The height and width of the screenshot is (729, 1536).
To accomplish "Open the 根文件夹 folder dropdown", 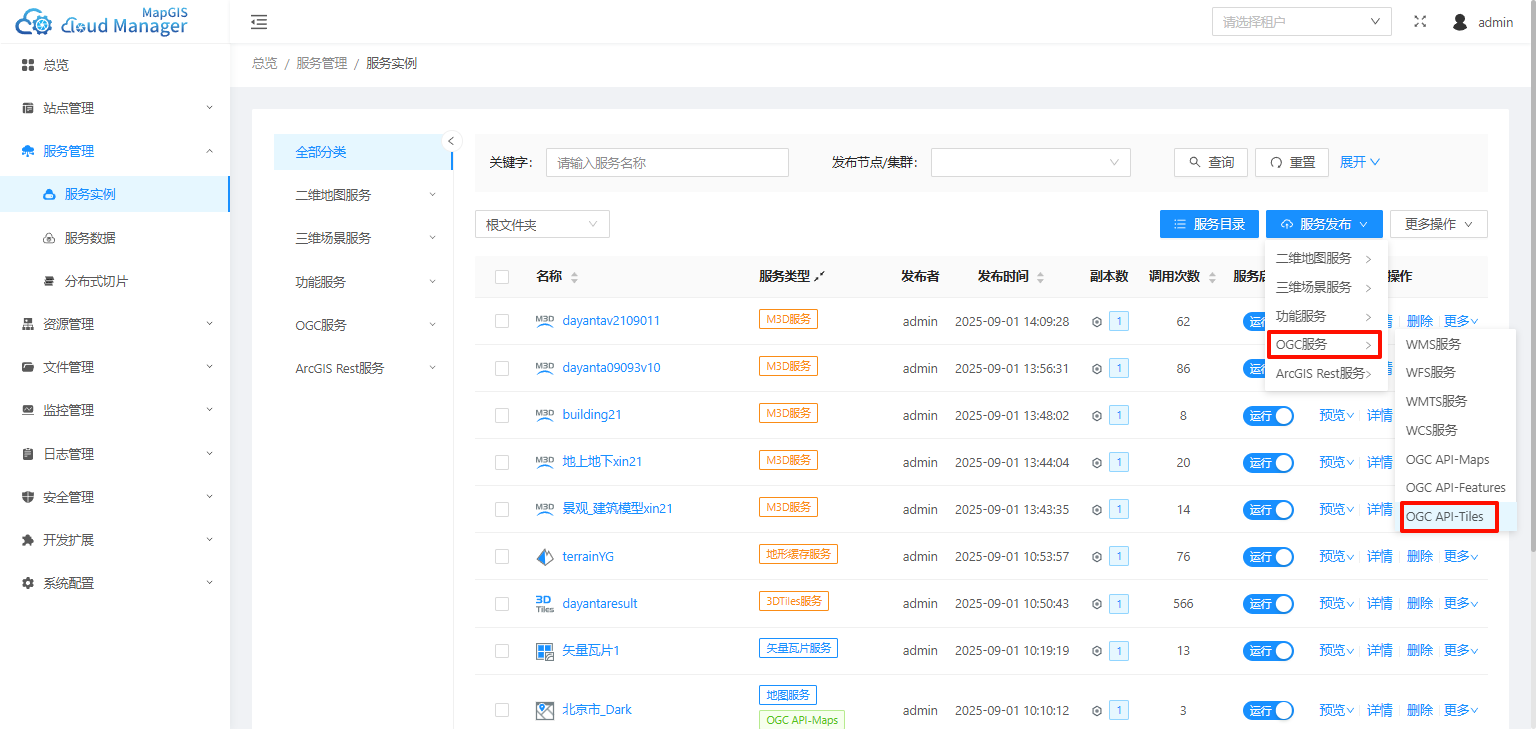I will pos(542,225).
